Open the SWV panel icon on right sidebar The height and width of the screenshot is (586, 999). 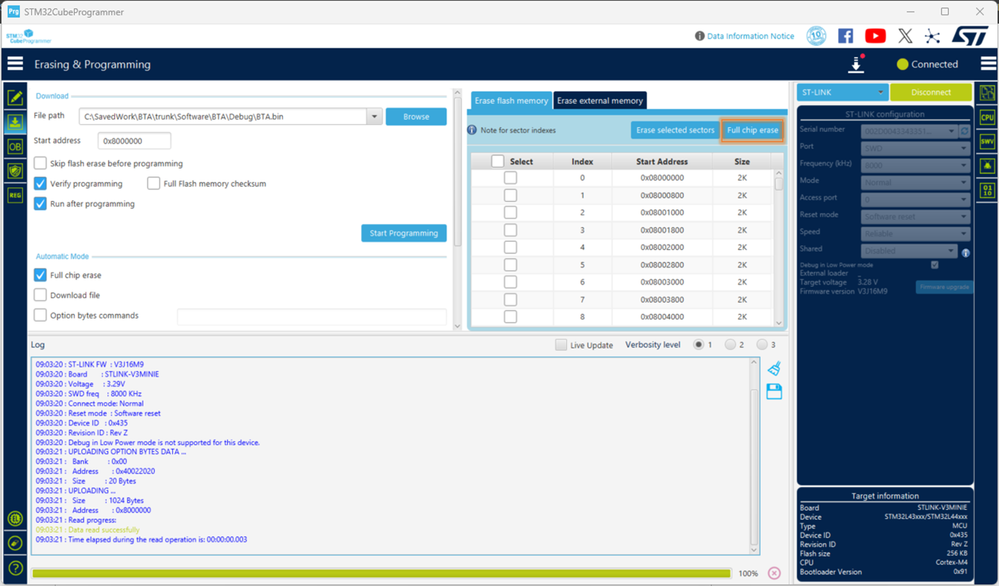click(x=987, y=141)
